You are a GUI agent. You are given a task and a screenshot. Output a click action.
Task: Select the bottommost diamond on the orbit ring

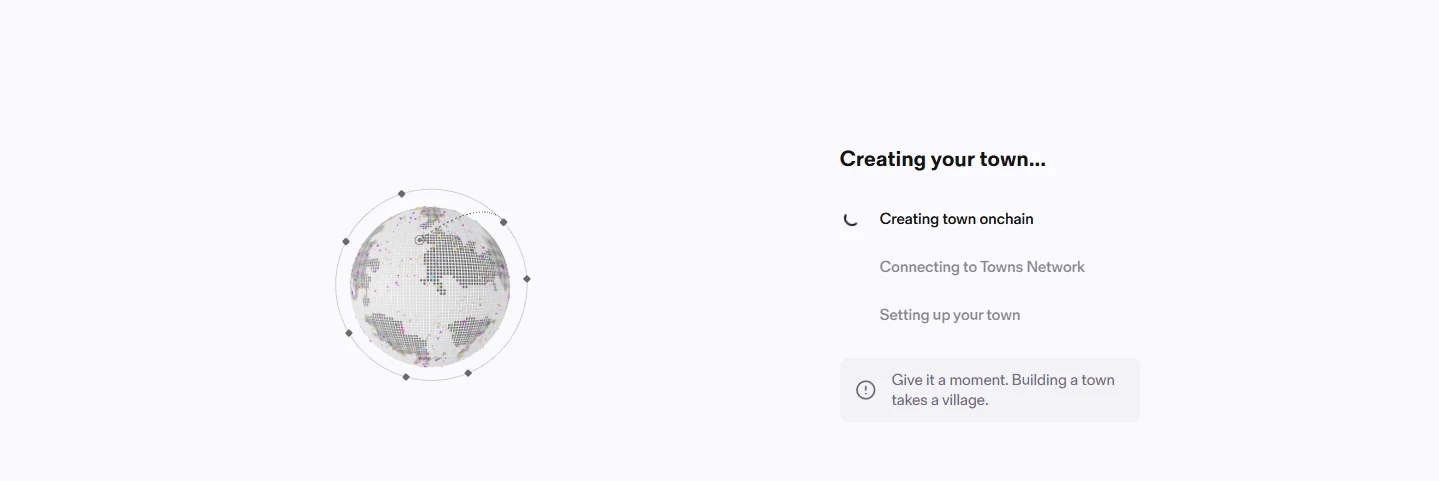pyautogui.click(x=406, y=377)
